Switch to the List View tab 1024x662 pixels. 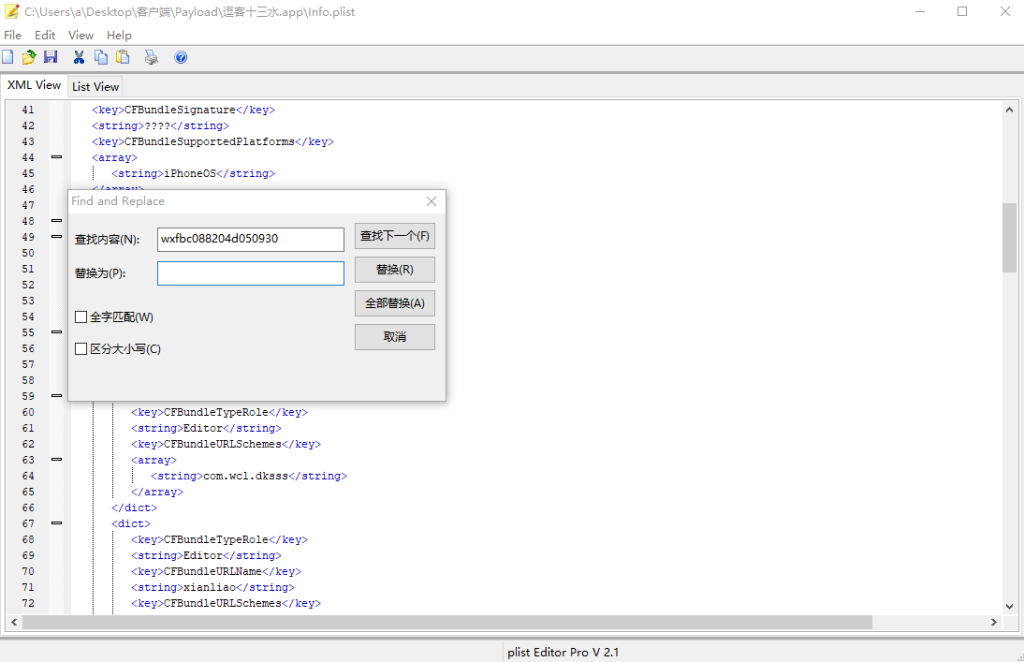click(x=95, y=87)
